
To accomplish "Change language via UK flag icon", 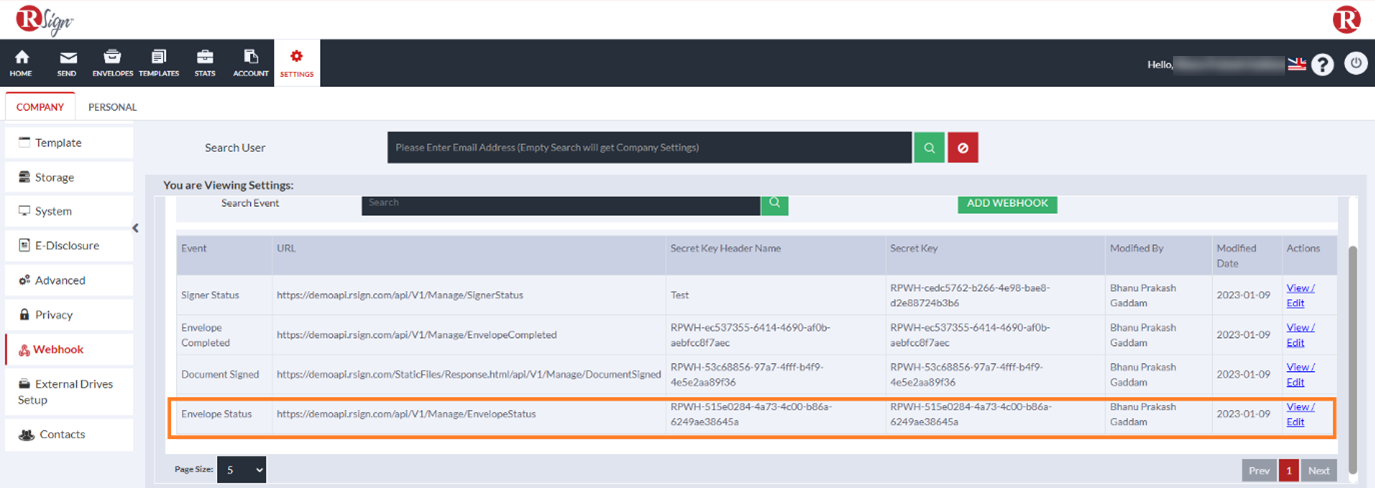I will [x=1297, y=64].
